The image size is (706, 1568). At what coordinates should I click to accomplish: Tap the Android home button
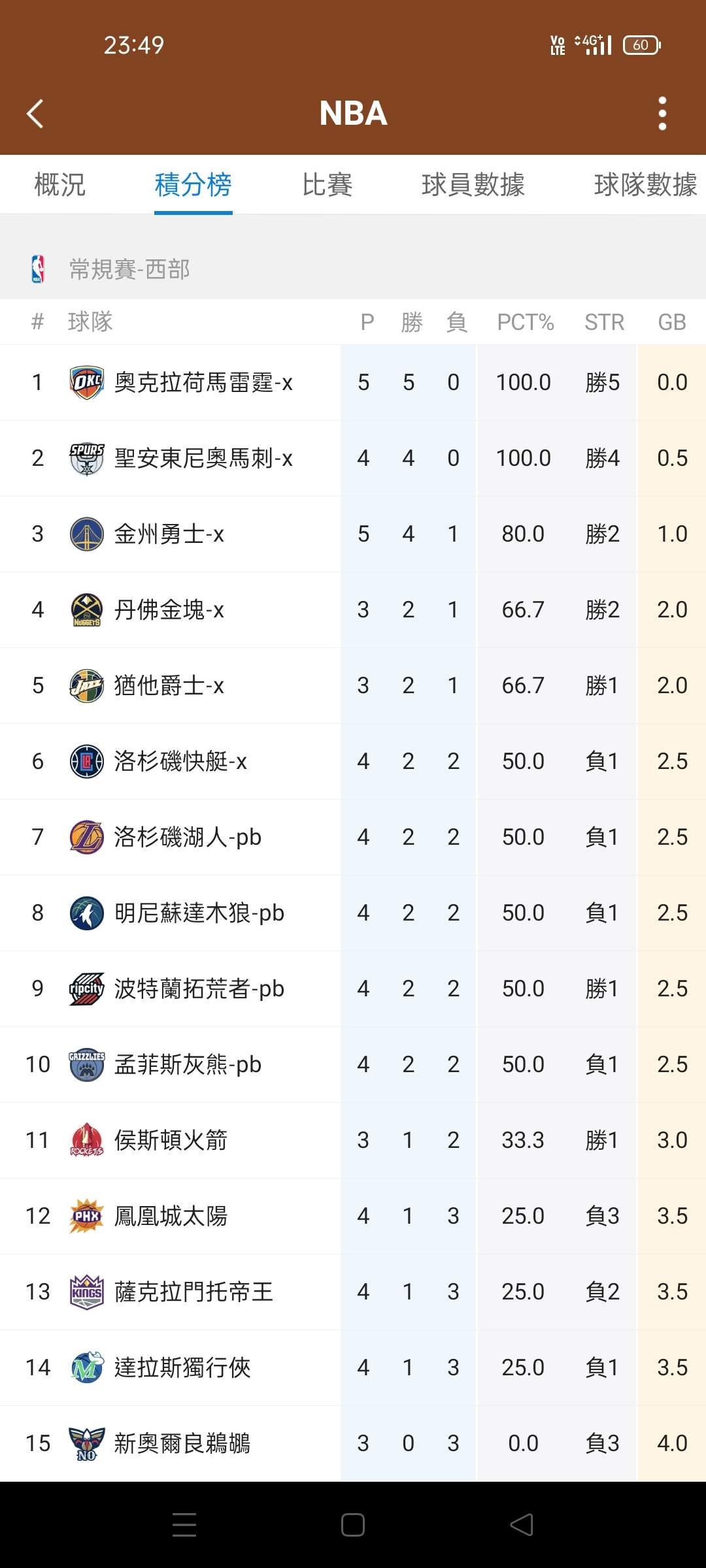point(353,1526)
